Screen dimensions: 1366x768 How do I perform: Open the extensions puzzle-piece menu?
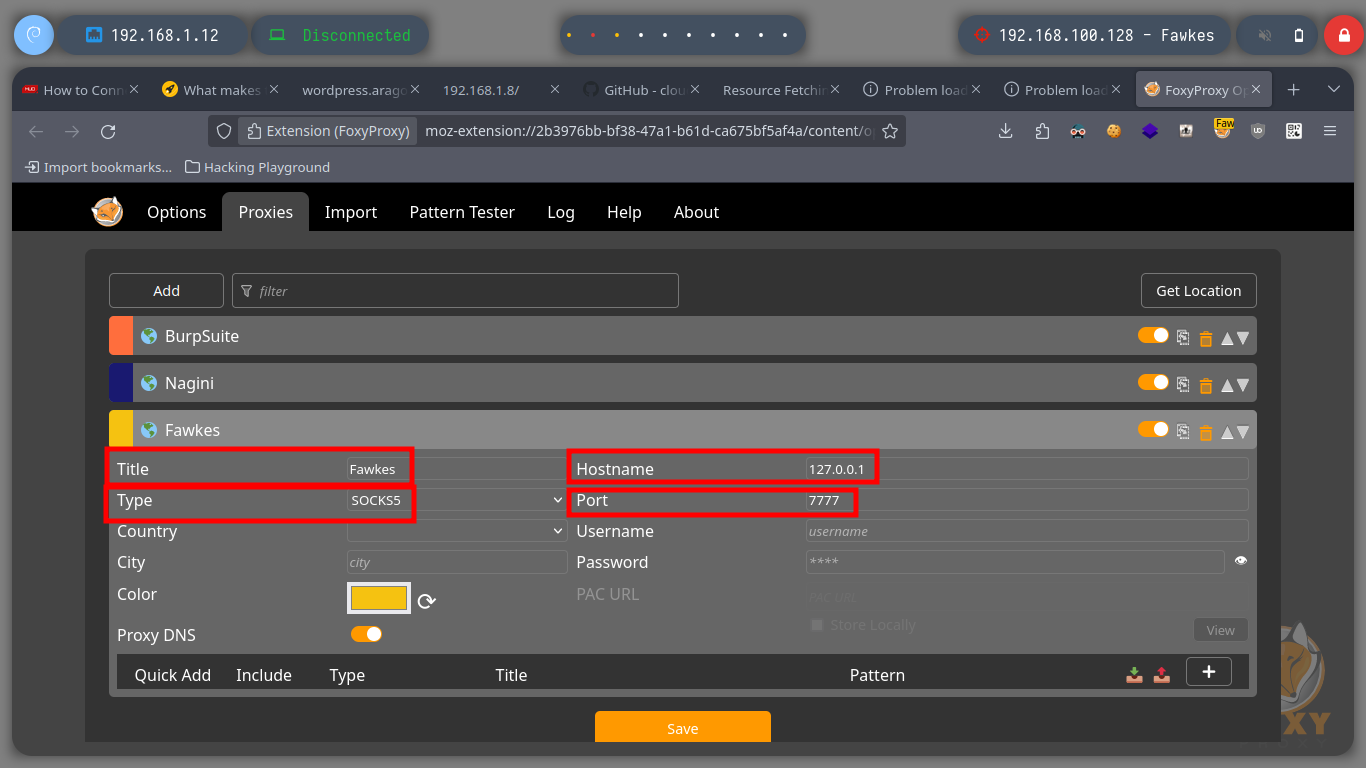1042,131
